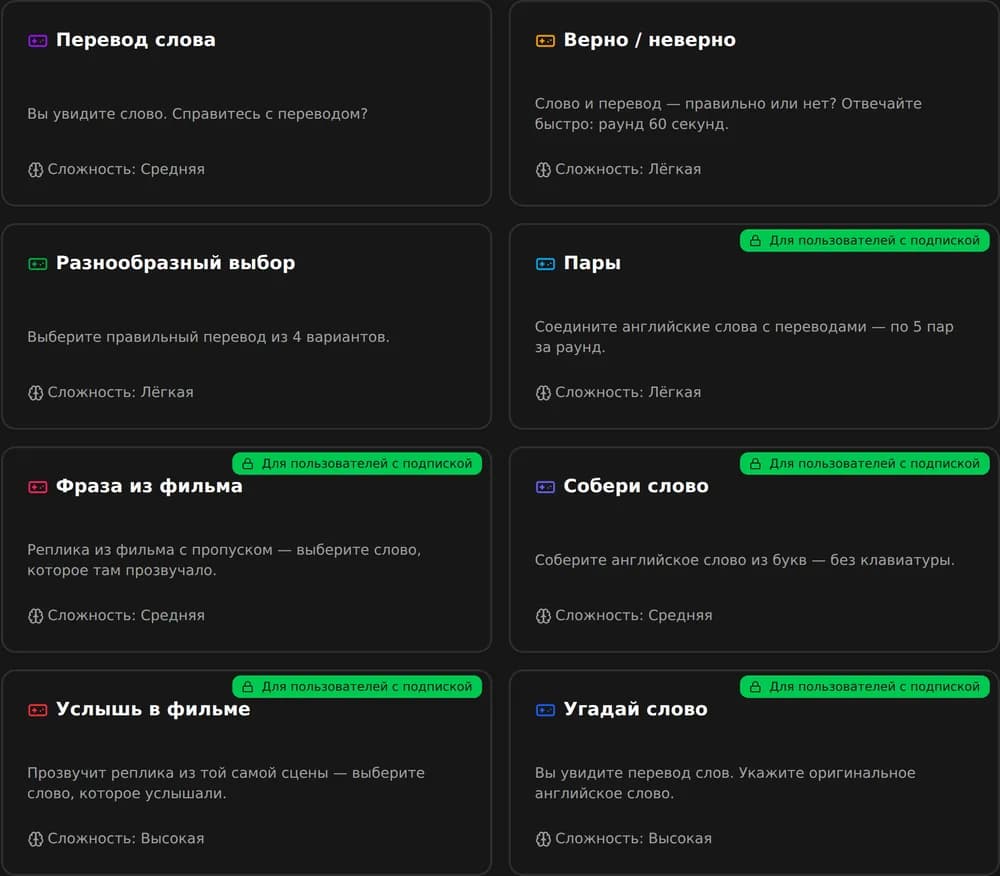
Task: Click the description 'Соберите английское слово из букв'
Action: tap(745, 560)
